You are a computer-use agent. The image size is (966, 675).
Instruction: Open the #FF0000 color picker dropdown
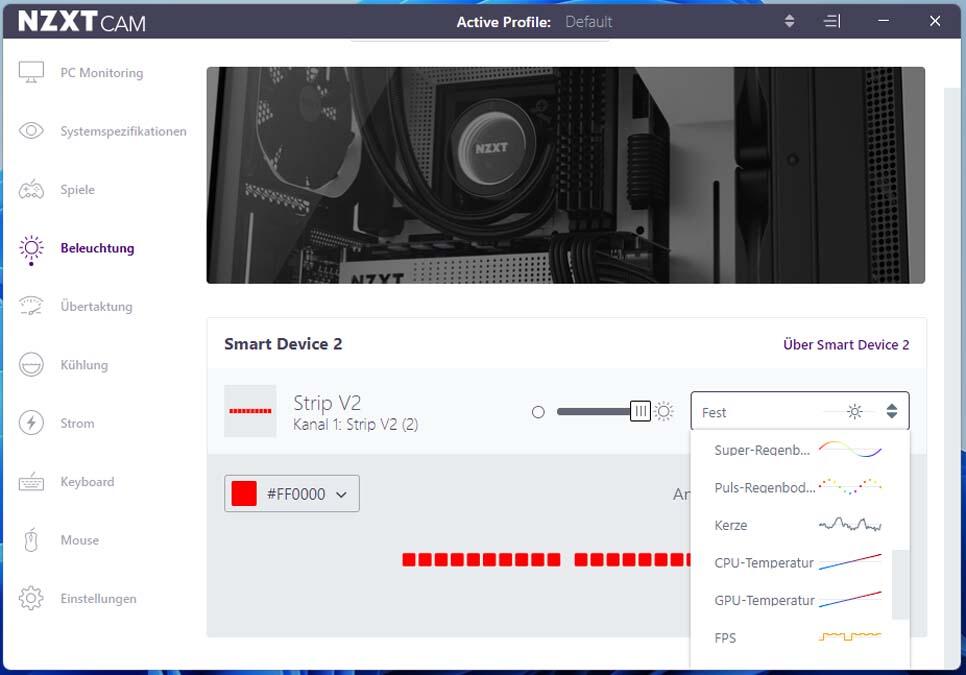tap(292, 493)
